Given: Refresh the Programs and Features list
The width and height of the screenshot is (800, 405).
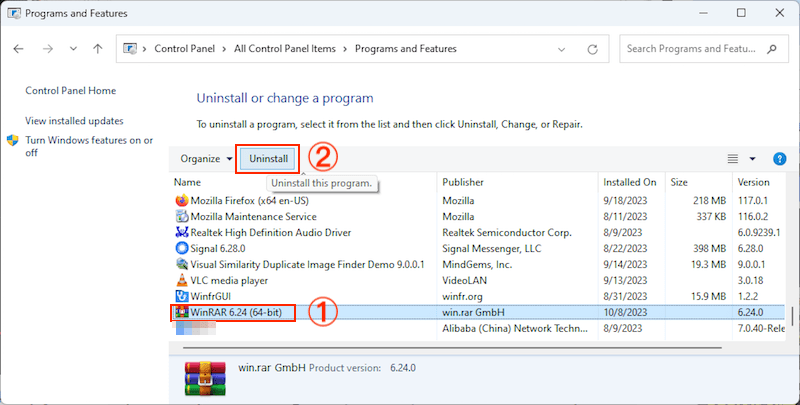Looking at the screenshot, I should pyautogui.click(x=592, y=49).
